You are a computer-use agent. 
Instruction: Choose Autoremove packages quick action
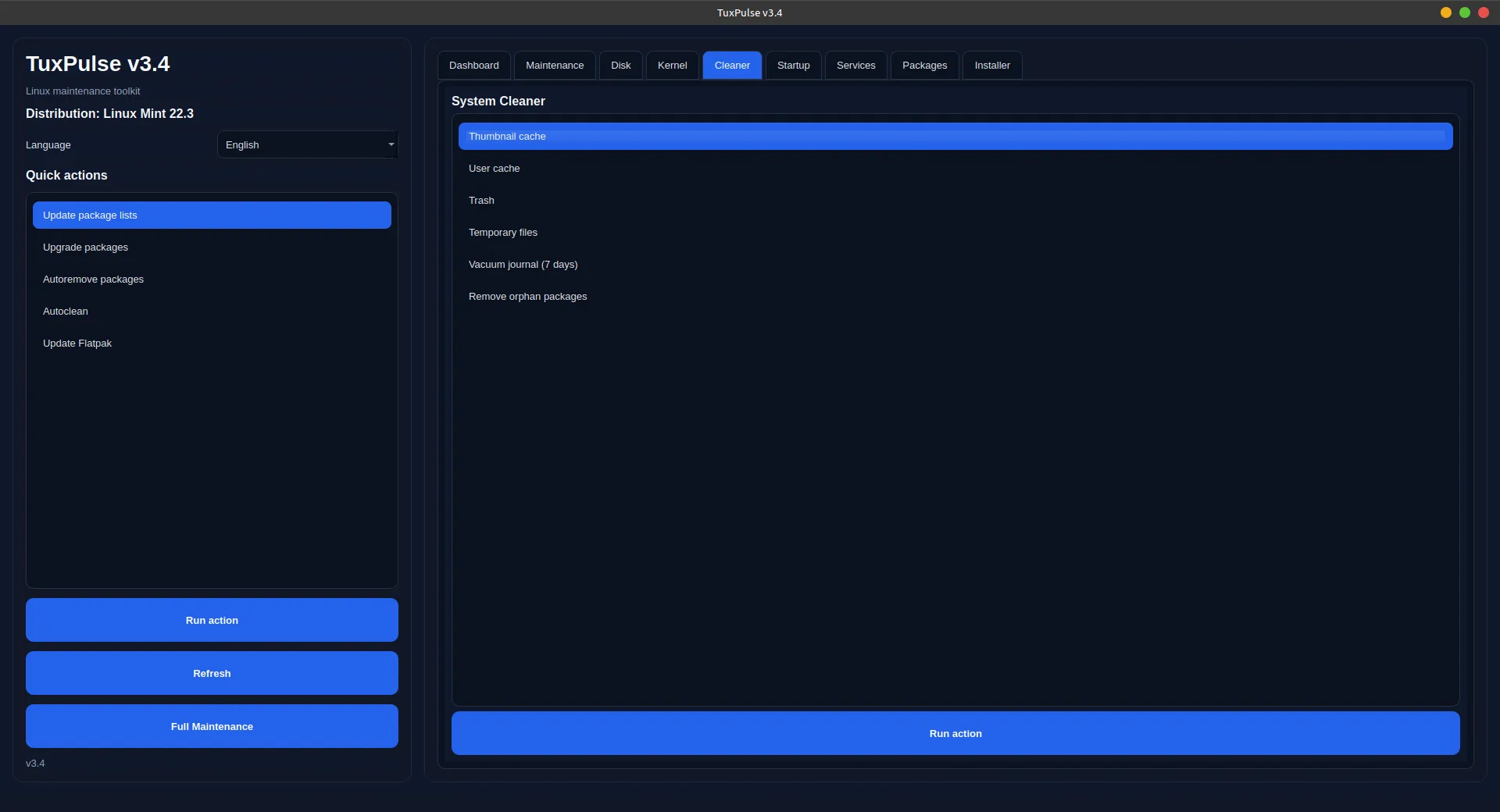click(x=93, y=280)
